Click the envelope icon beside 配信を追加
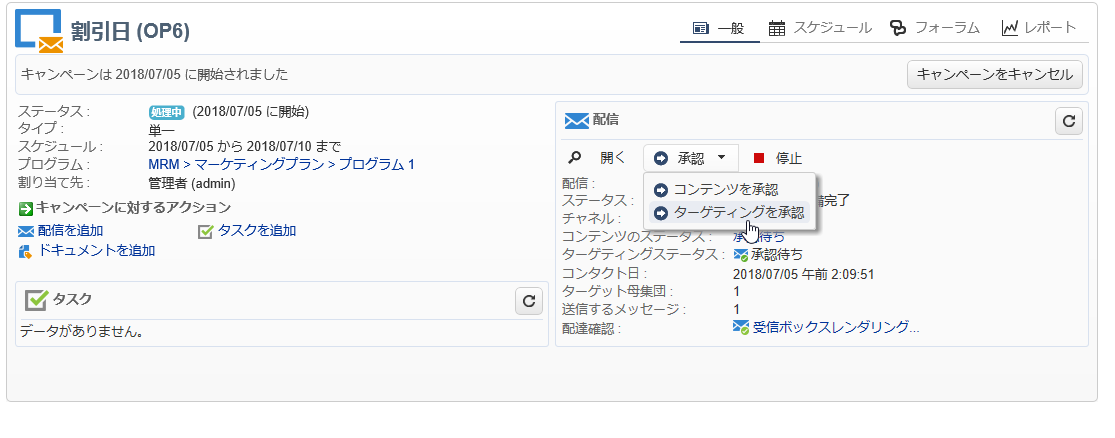 26,231
